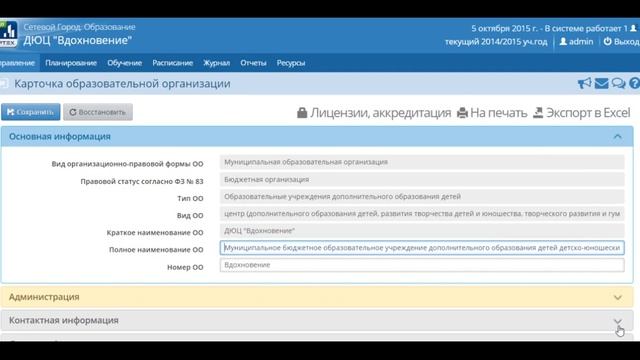Screen dimensions: 640x360
Task: Click the online users person icon
Action: (x=633, y=28)
